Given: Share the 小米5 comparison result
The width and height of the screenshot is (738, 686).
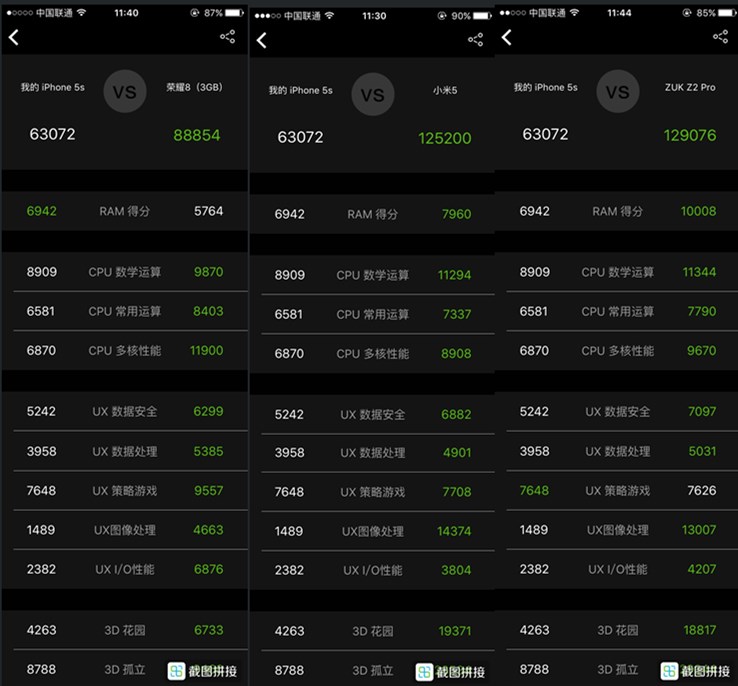Looking at the screenshot, I should [x=475, y=40].
